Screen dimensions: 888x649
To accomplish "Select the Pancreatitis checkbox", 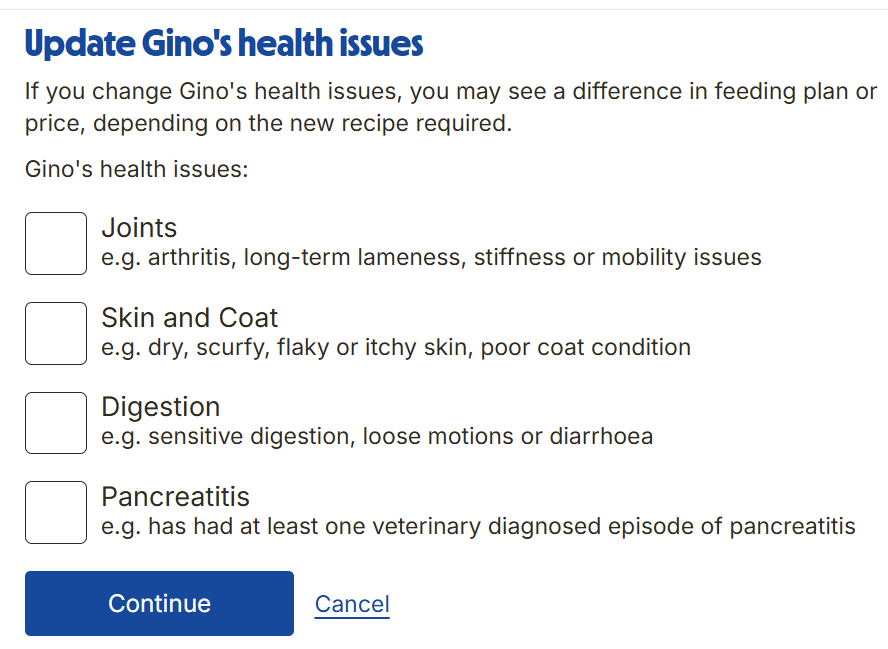I will click(56, 512).
